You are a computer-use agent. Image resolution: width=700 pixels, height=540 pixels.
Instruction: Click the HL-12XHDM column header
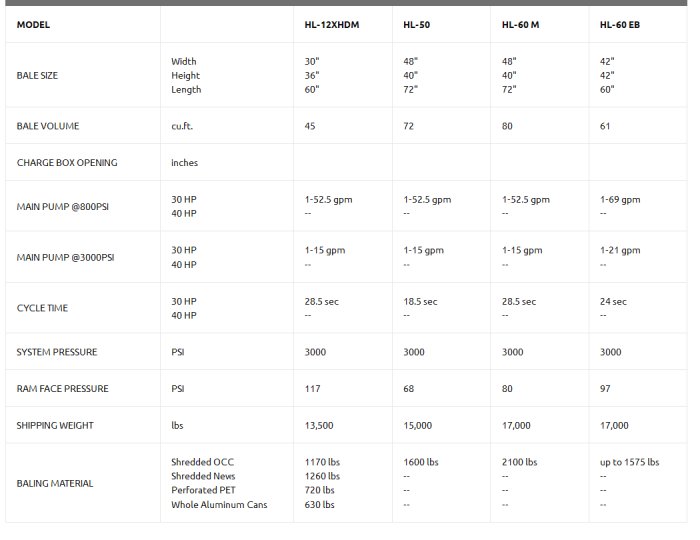coord(332,24)
